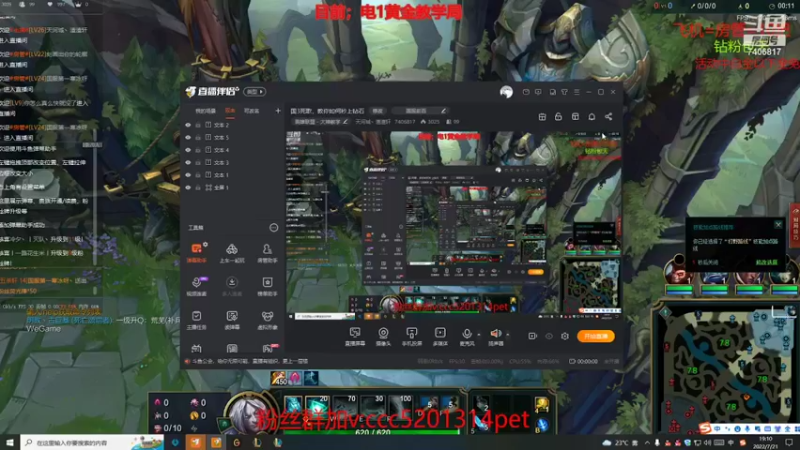Hide the 全屏 1 layer
The width and height of the screenshot is (800, 450).
pyautogui.click(x=188, y=188)
